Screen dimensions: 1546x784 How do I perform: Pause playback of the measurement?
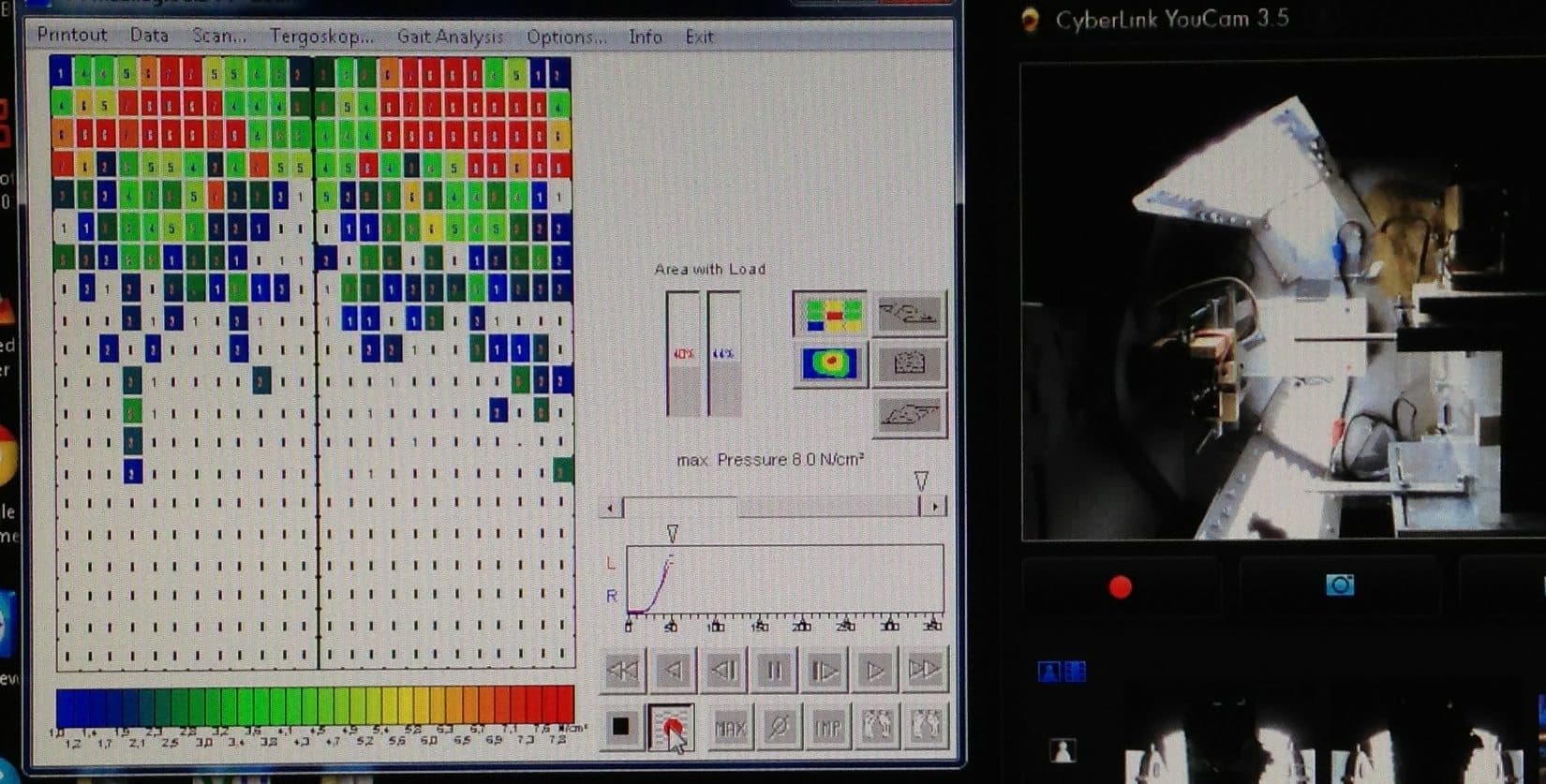point(774,670)
